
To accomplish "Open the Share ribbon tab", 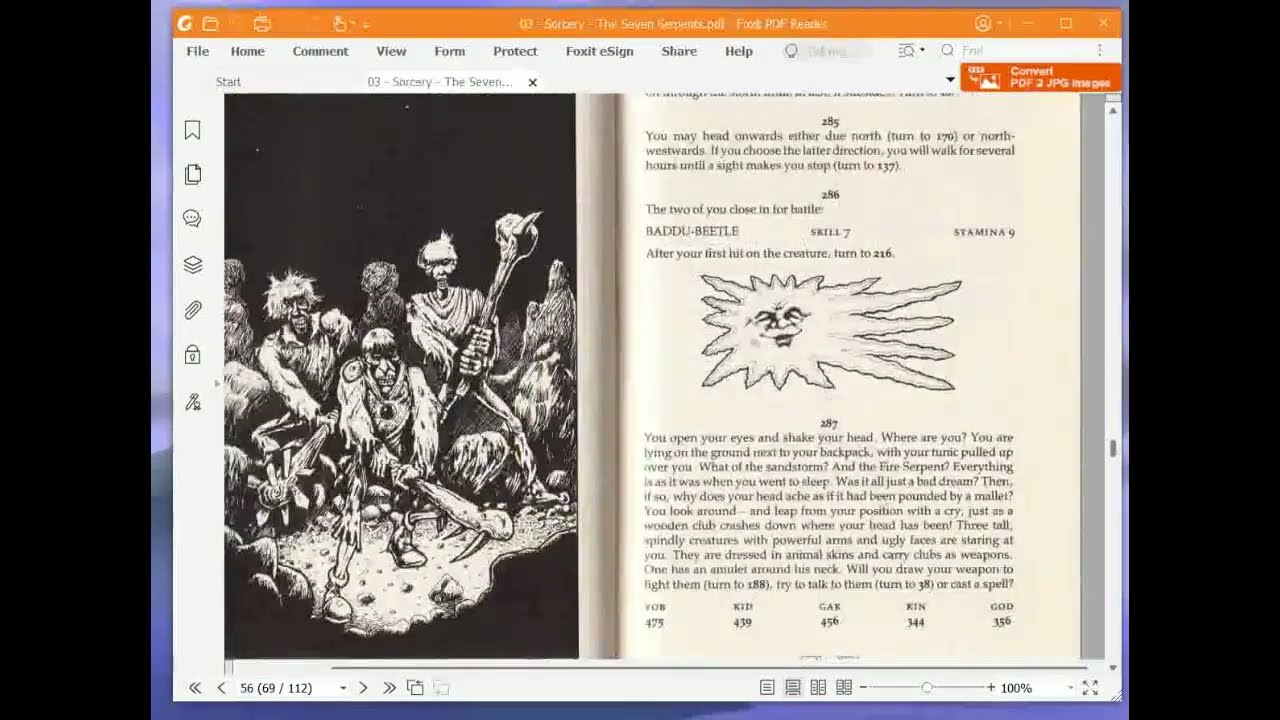I will click(679, 51).
